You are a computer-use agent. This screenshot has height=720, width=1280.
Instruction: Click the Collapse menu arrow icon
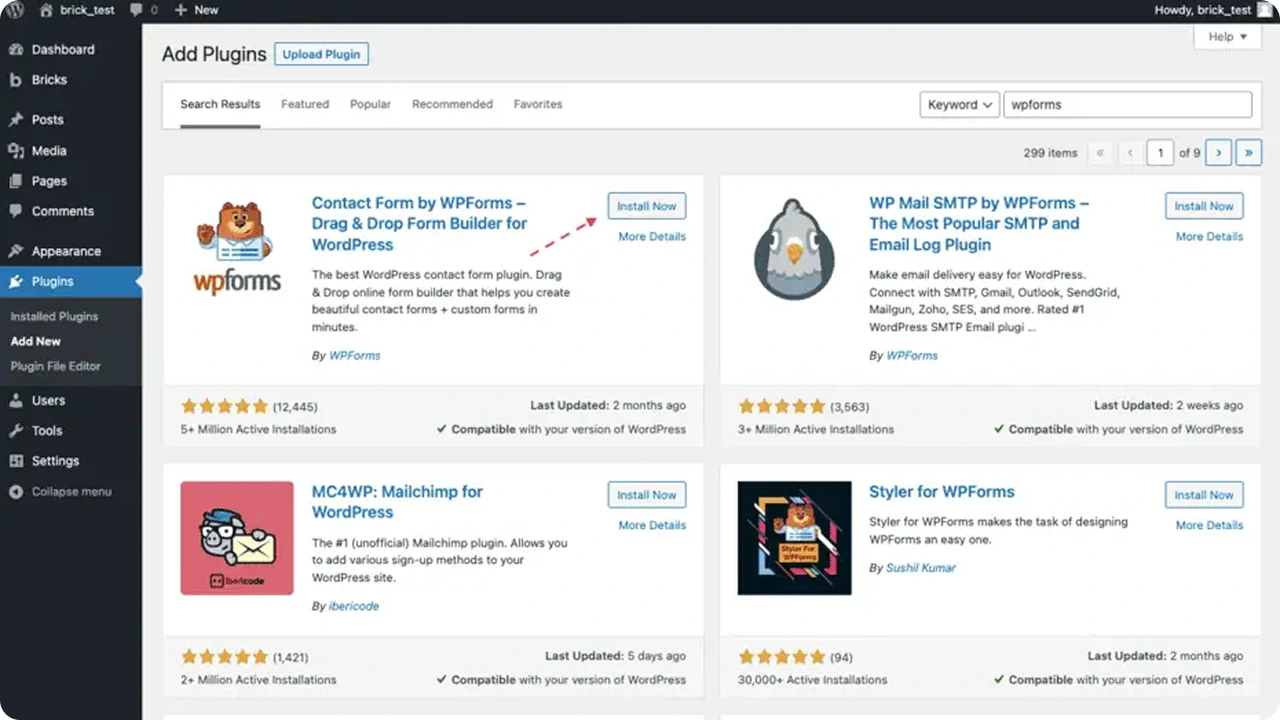(16, 492)
